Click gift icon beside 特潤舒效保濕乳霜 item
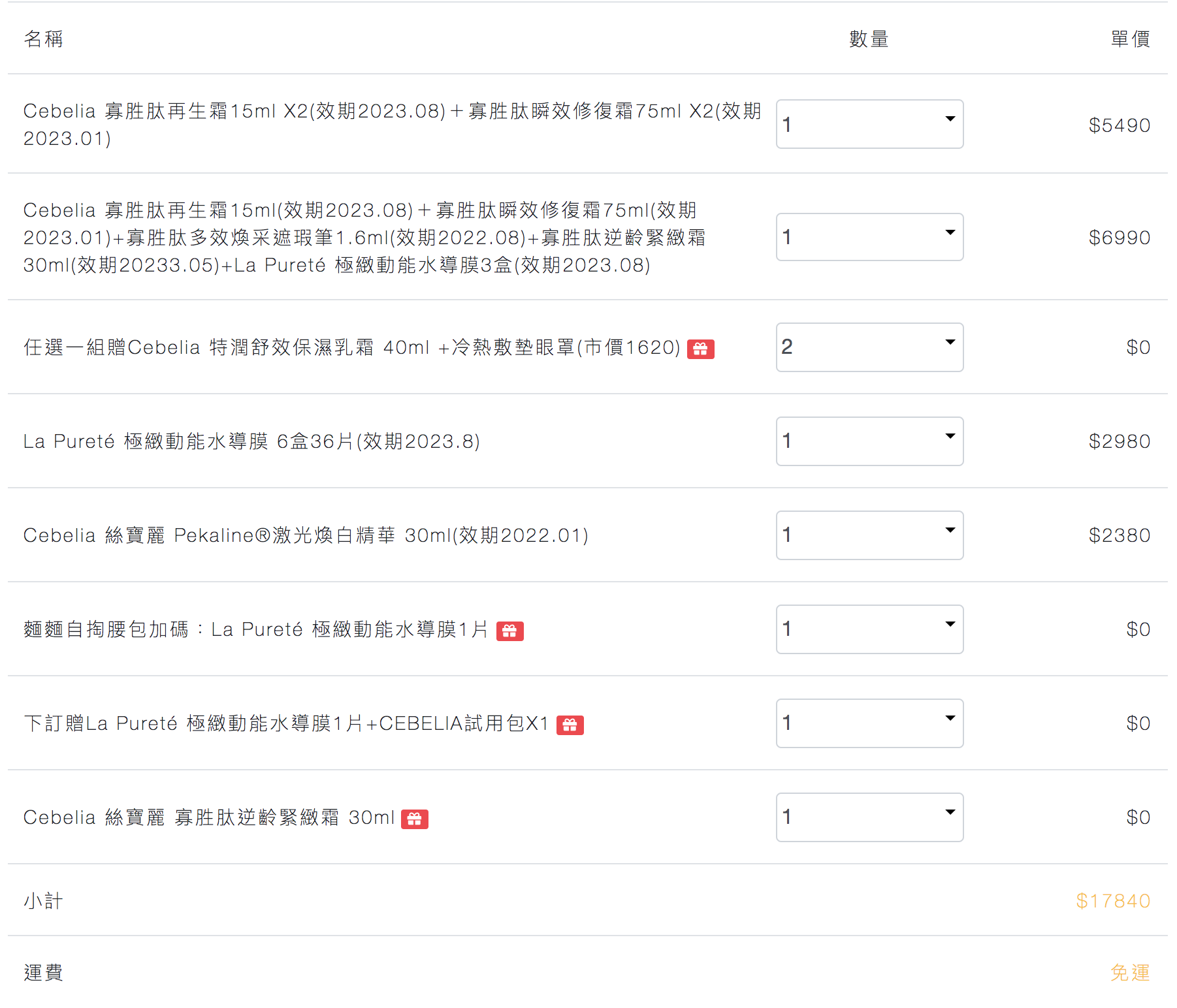Screen dimensions: 1177x1008 coord(700,349)
